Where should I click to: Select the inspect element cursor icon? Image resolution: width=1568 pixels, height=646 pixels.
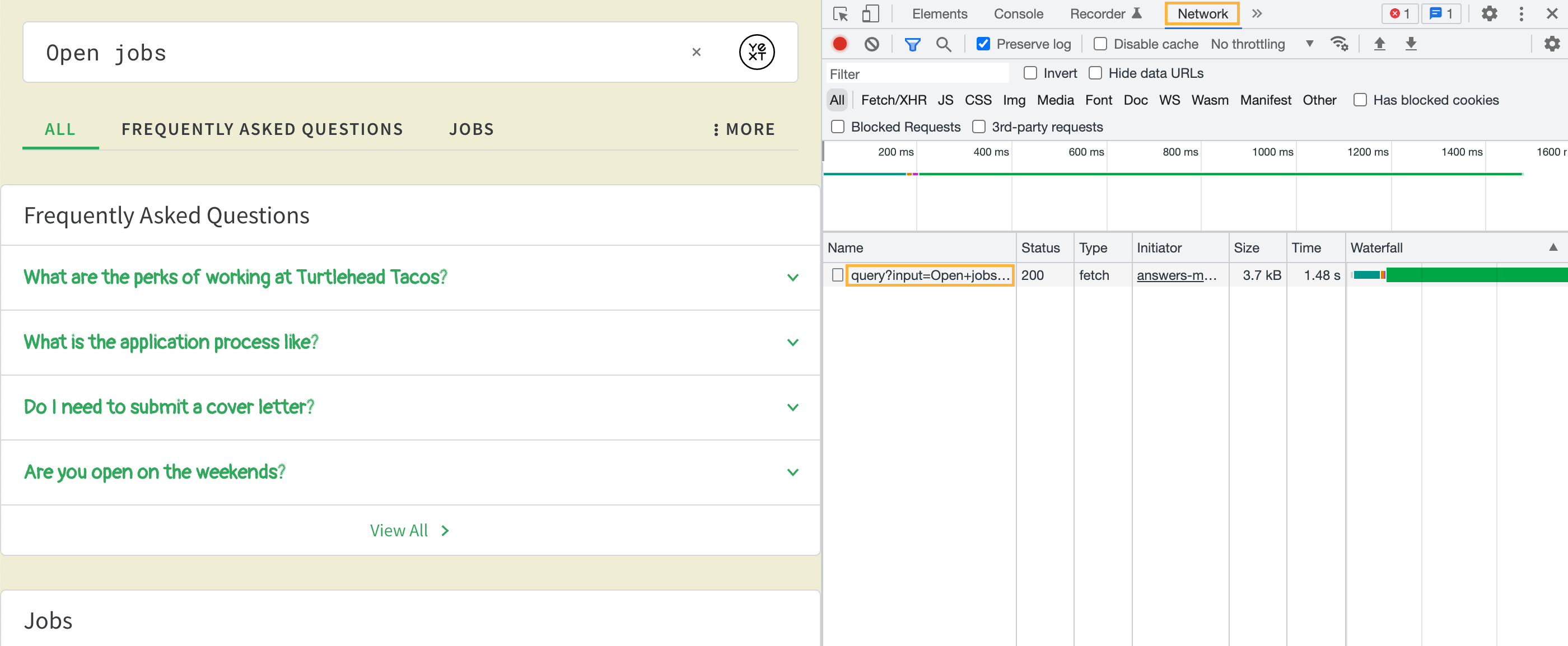(841, 14)
